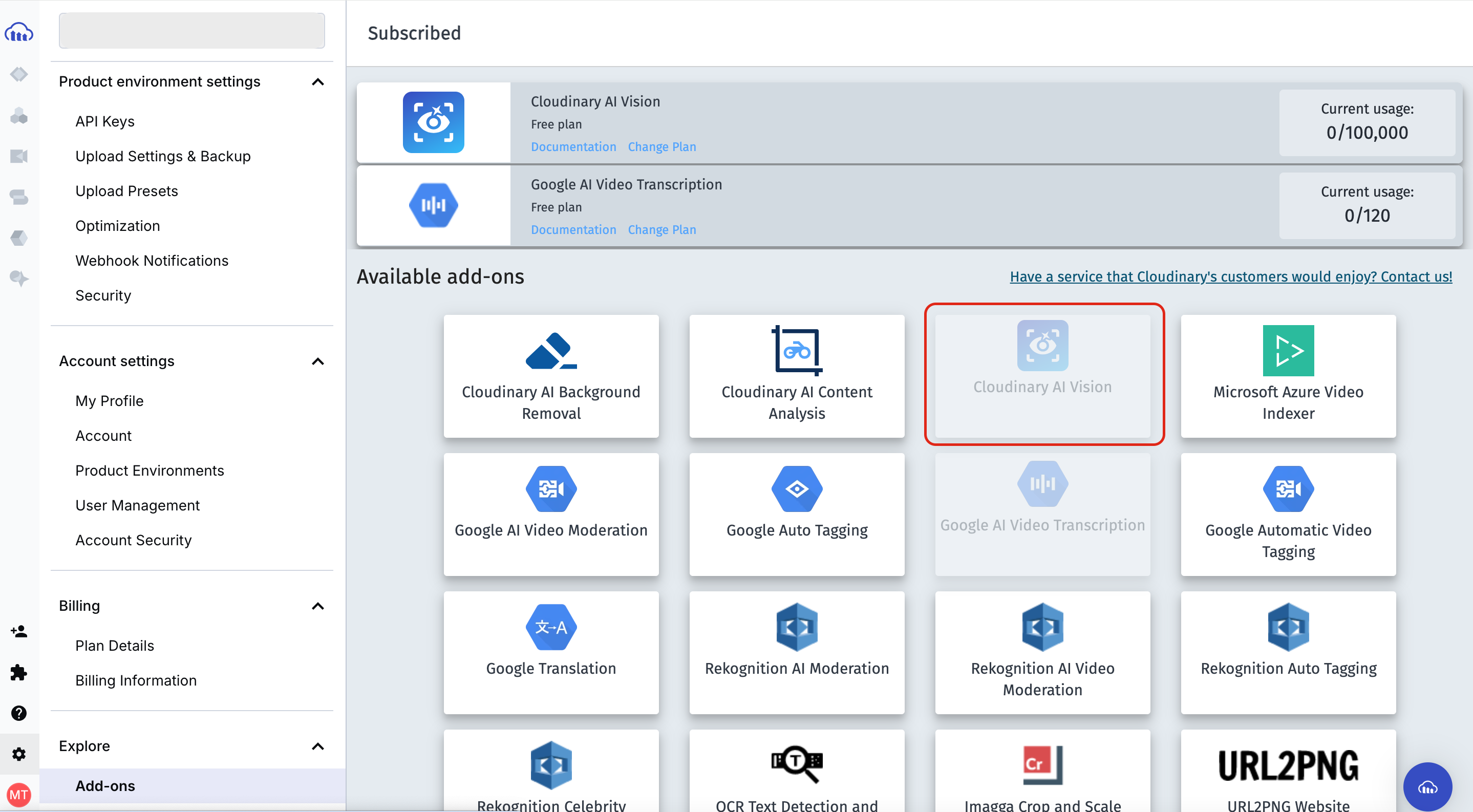
Task: Open the Account page
Action: pos(103,436)
